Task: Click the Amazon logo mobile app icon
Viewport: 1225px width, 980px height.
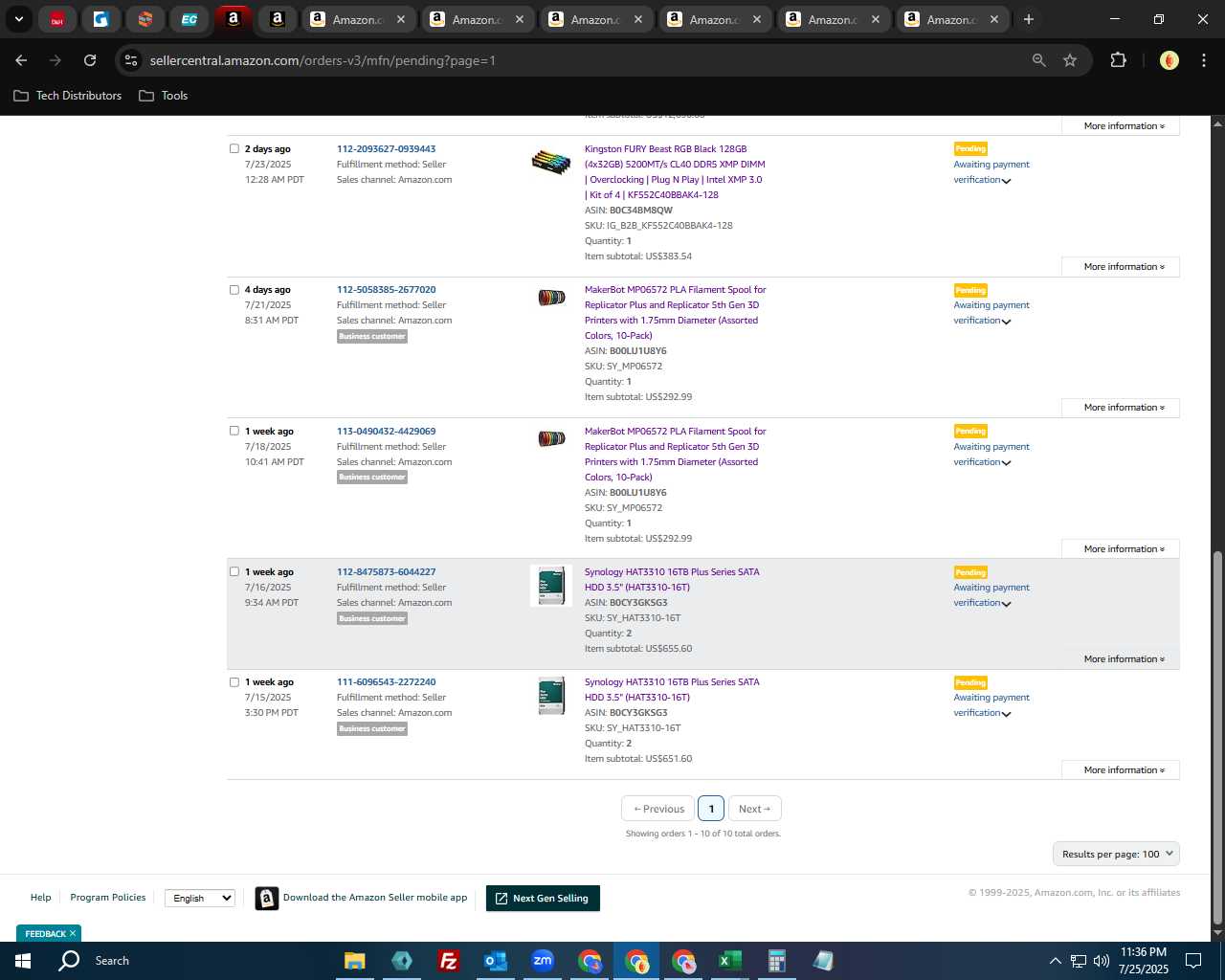Action: pos(267,898)
